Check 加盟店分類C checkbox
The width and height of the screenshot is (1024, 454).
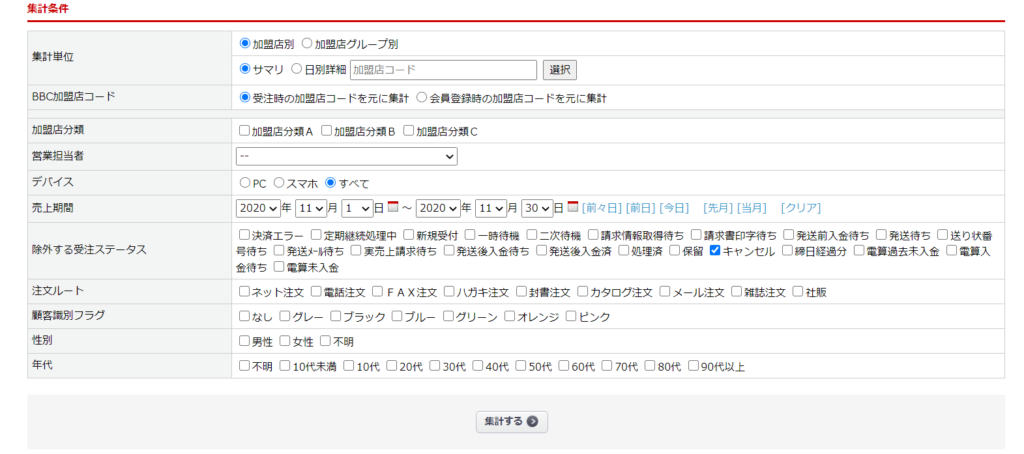(x=409, y=130)
